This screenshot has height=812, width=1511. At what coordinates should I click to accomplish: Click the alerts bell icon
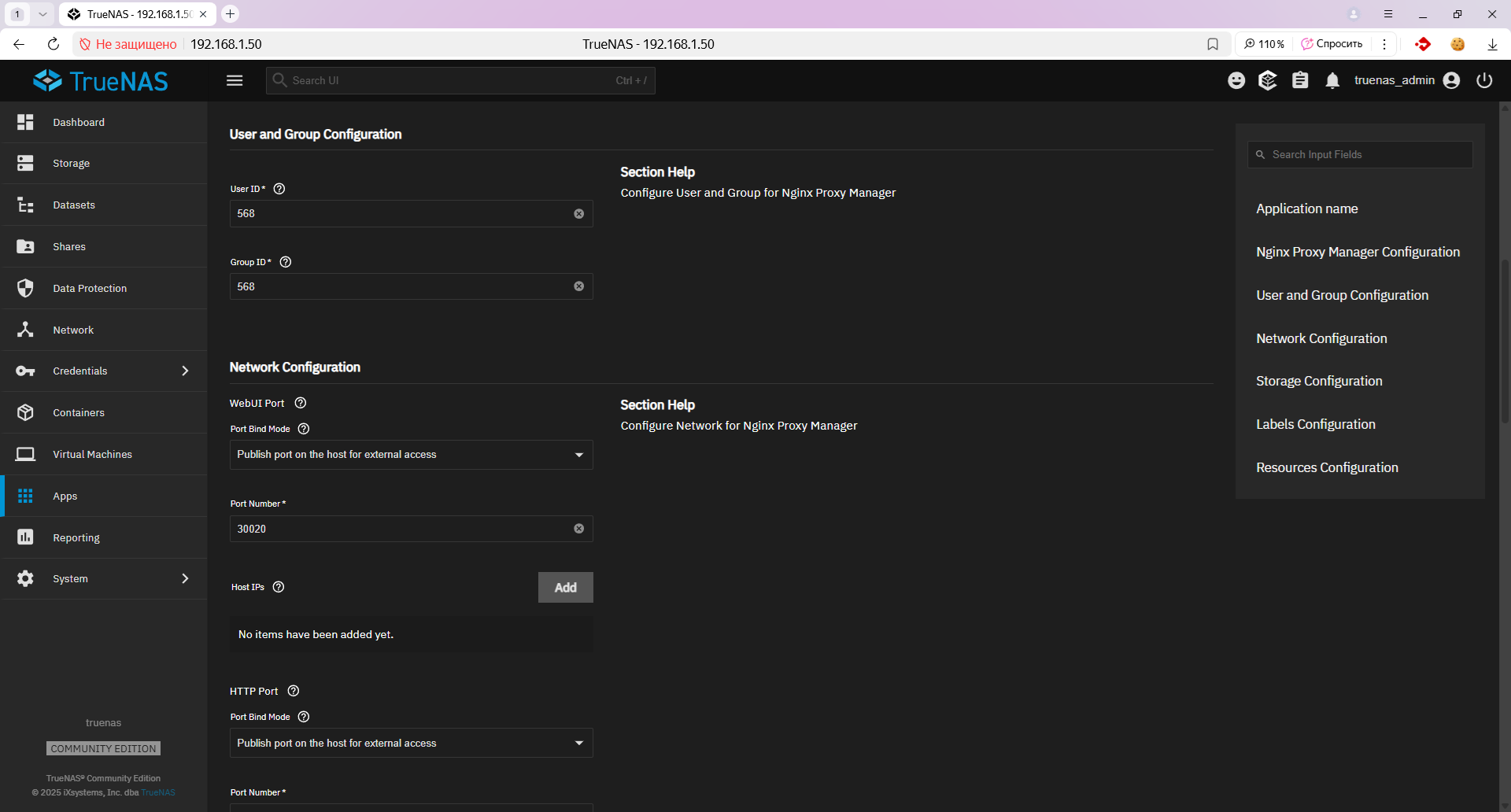[x=1332, y=80]
